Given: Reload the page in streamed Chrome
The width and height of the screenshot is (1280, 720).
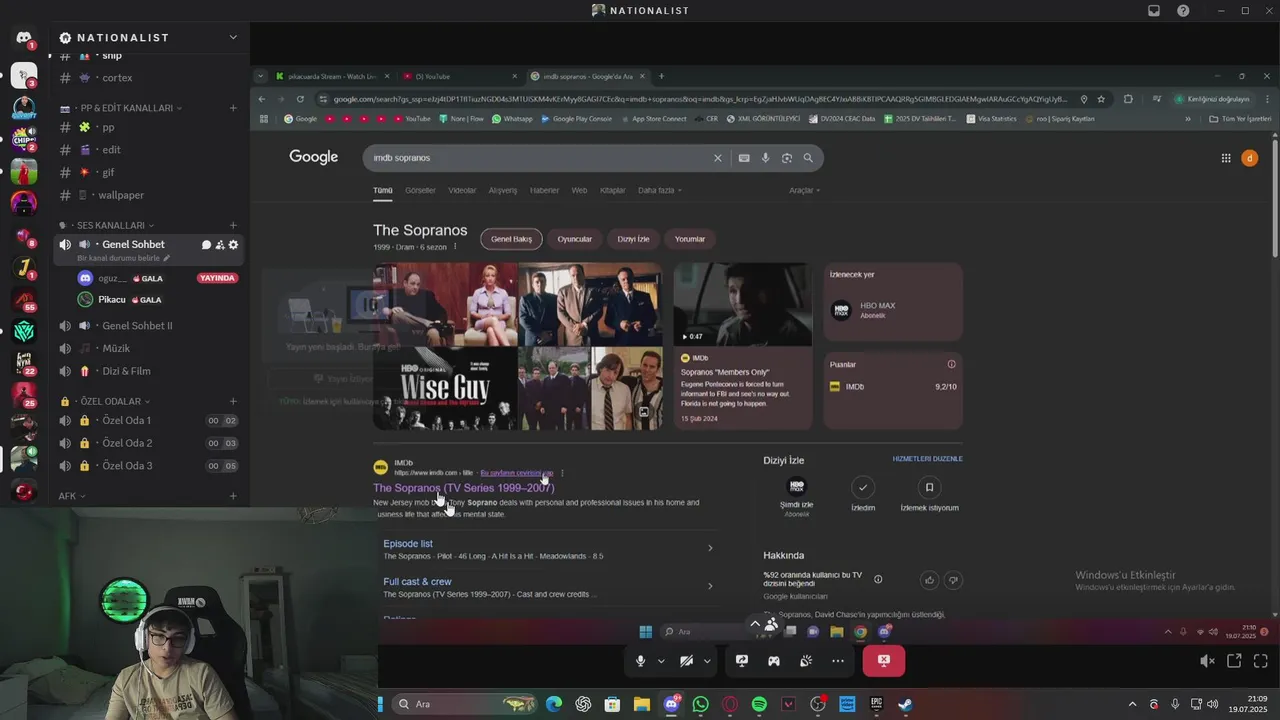Looking at the screenshot, I should tap(300, 99).
